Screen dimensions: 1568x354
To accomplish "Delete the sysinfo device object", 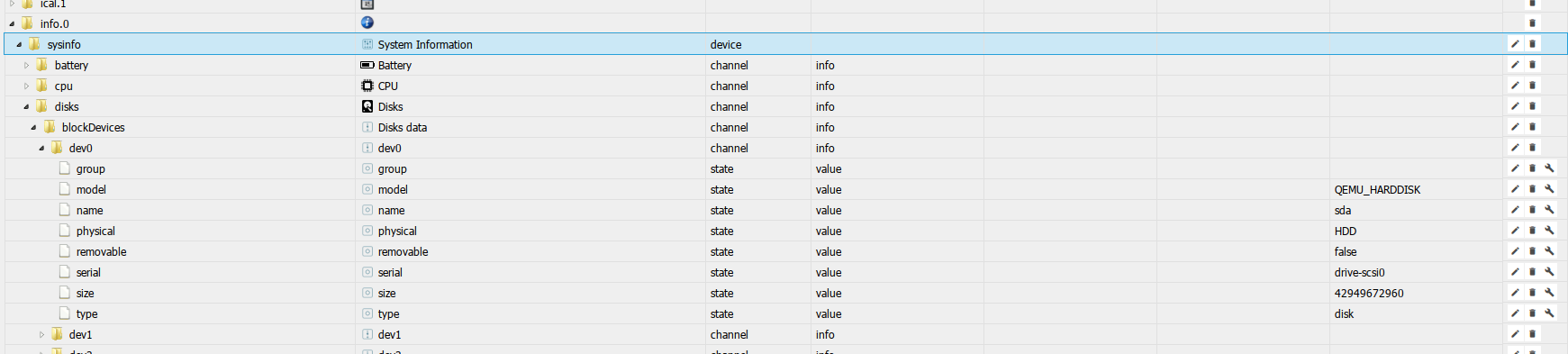I will (x=1532, y=44).
